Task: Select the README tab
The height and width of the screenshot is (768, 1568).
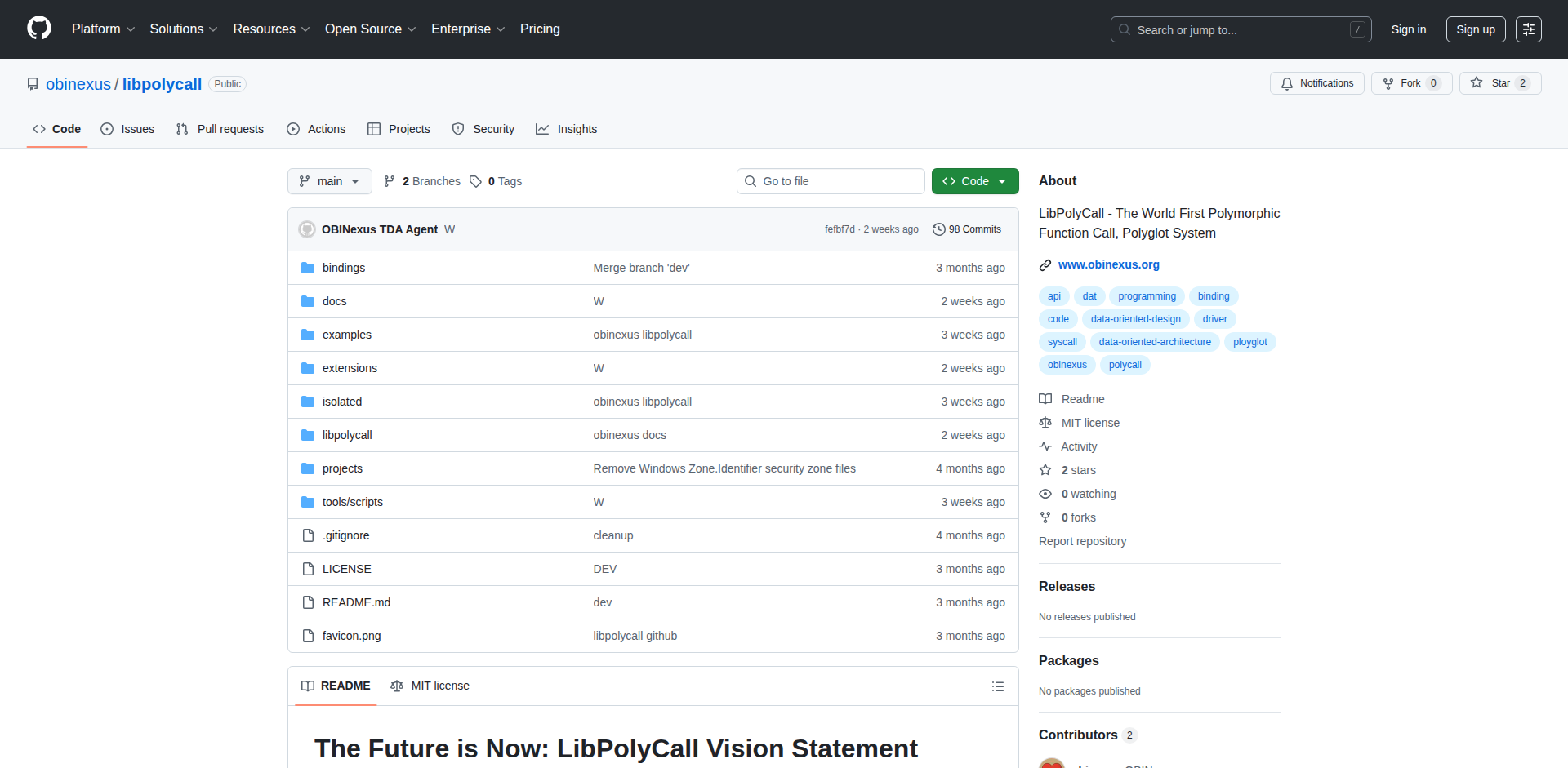Action: point(336,686)
